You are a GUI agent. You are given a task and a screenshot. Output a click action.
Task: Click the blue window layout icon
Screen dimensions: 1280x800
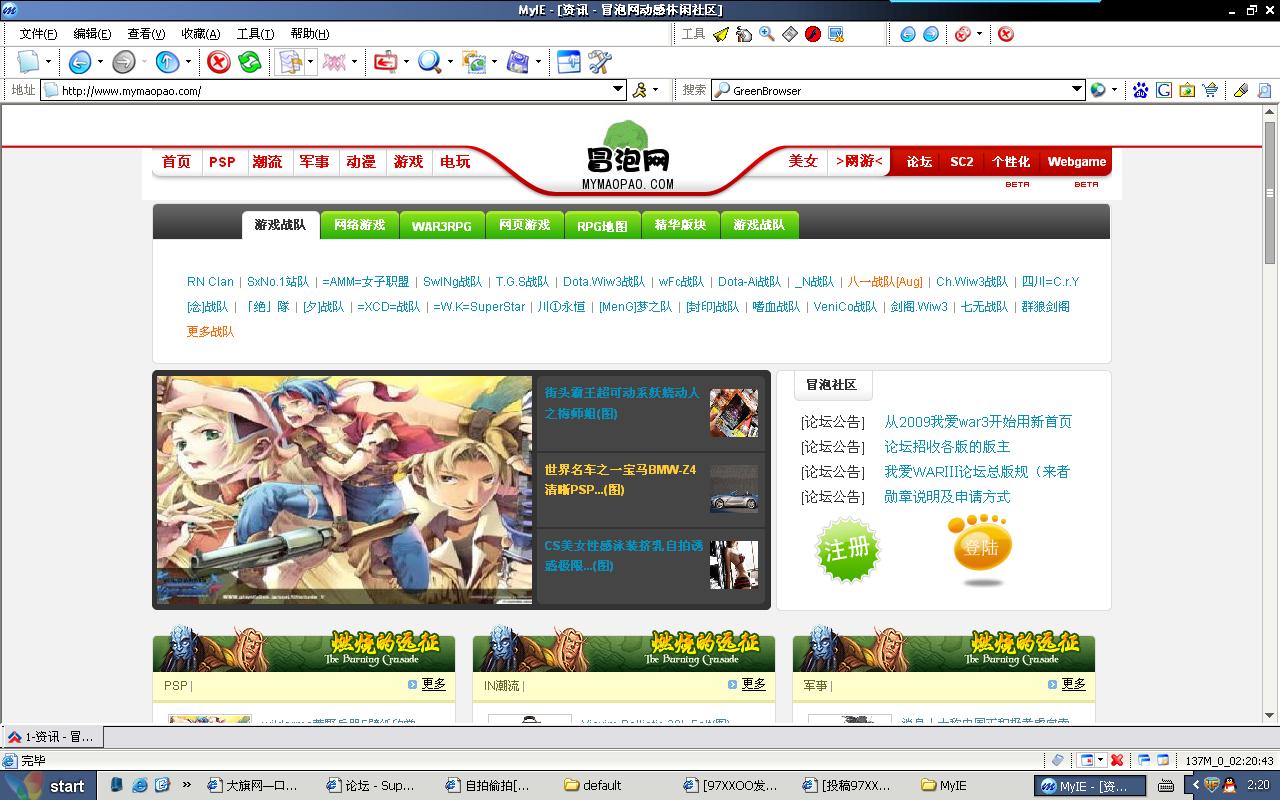(x=568, y=62)
